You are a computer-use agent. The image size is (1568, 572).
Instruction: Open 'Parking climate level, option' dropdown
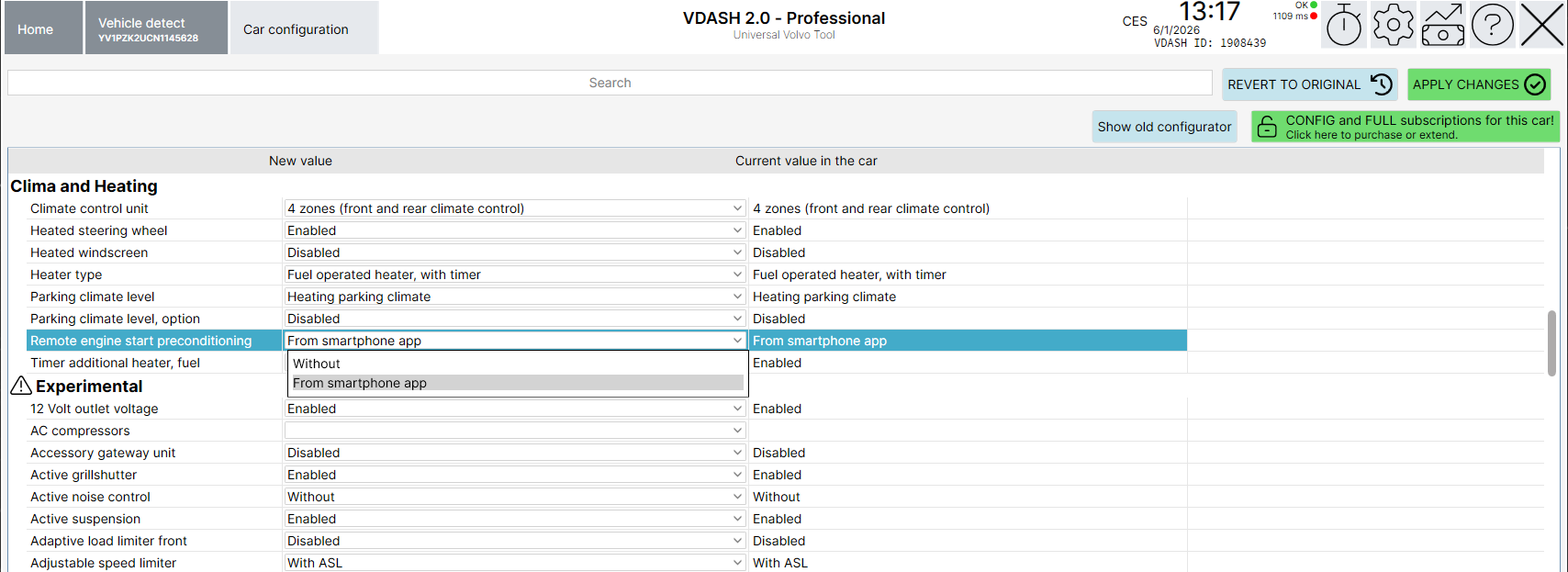click(514, 319)
